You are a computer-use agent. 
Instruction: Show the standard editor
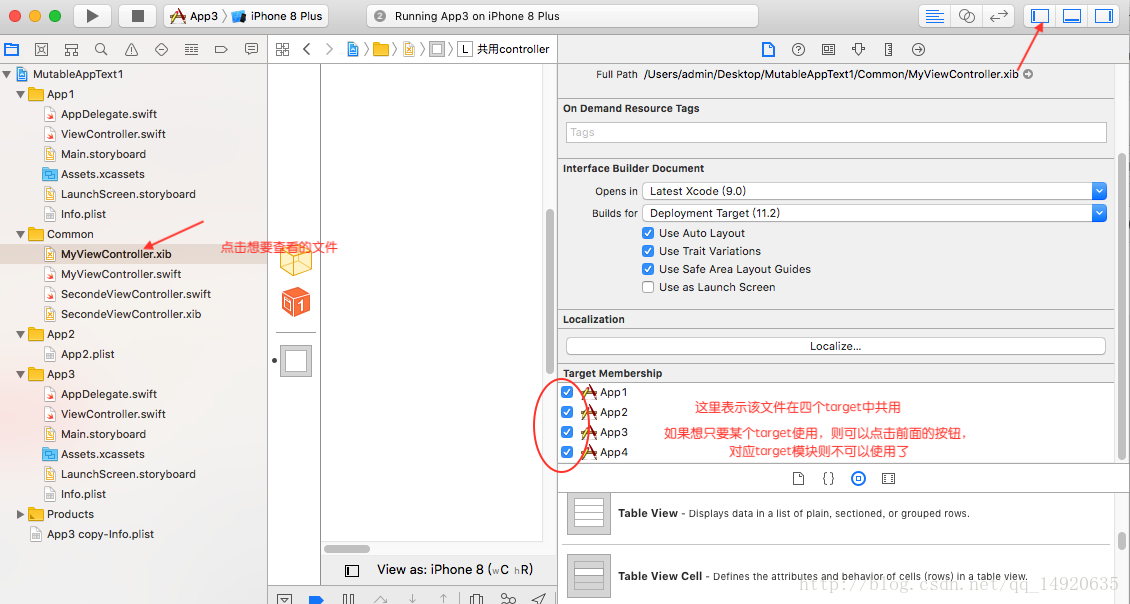click(x=935, y=16)
